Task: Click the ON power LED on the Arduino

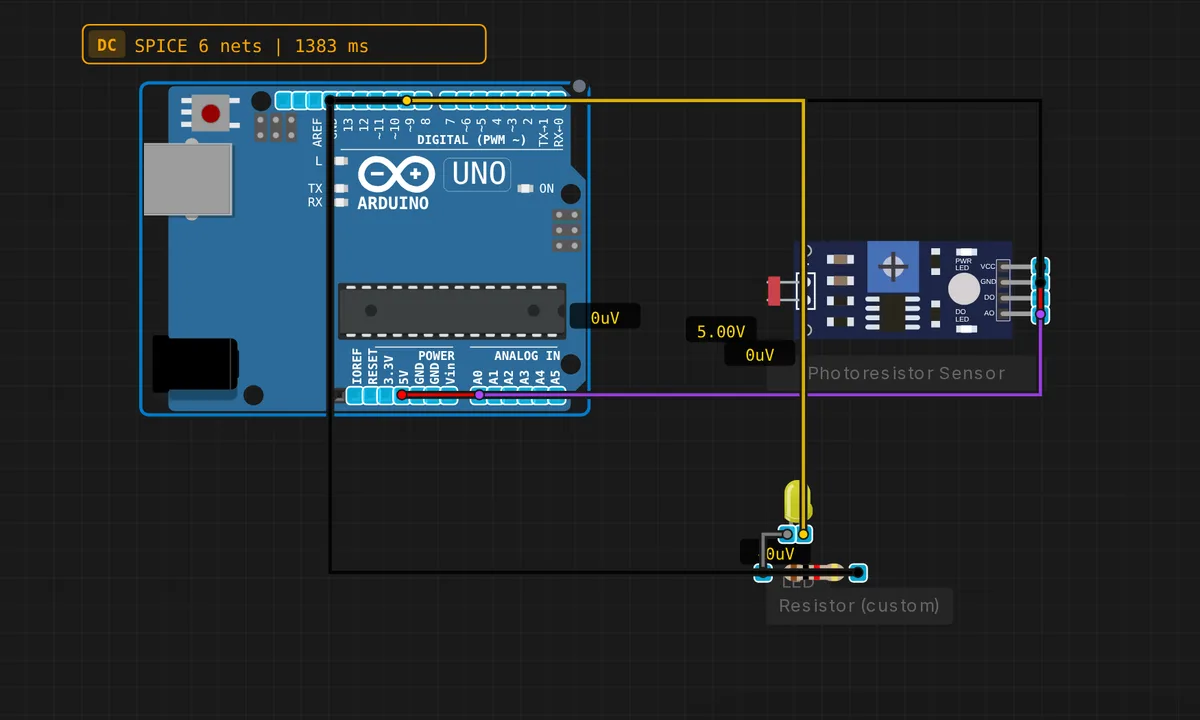Action: tap(526, 188)
